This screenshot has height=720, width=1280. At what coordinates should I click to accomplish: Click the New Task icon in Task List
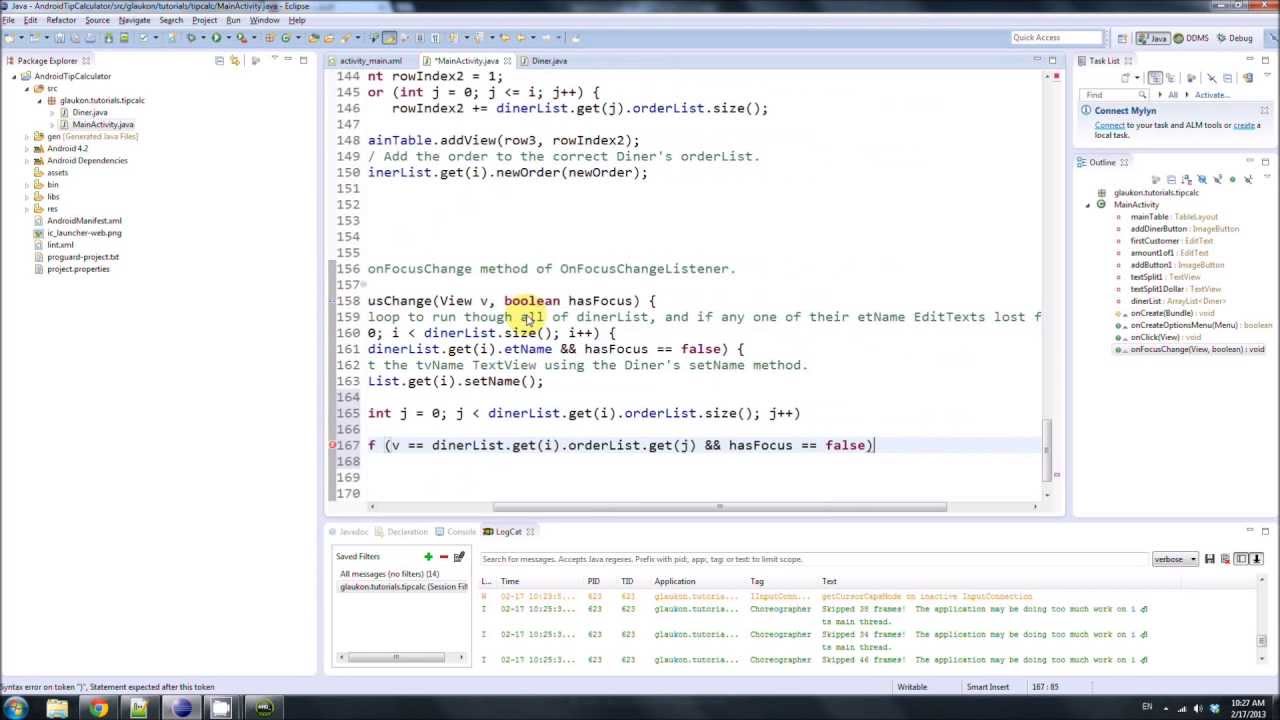tap(1125, 78)
